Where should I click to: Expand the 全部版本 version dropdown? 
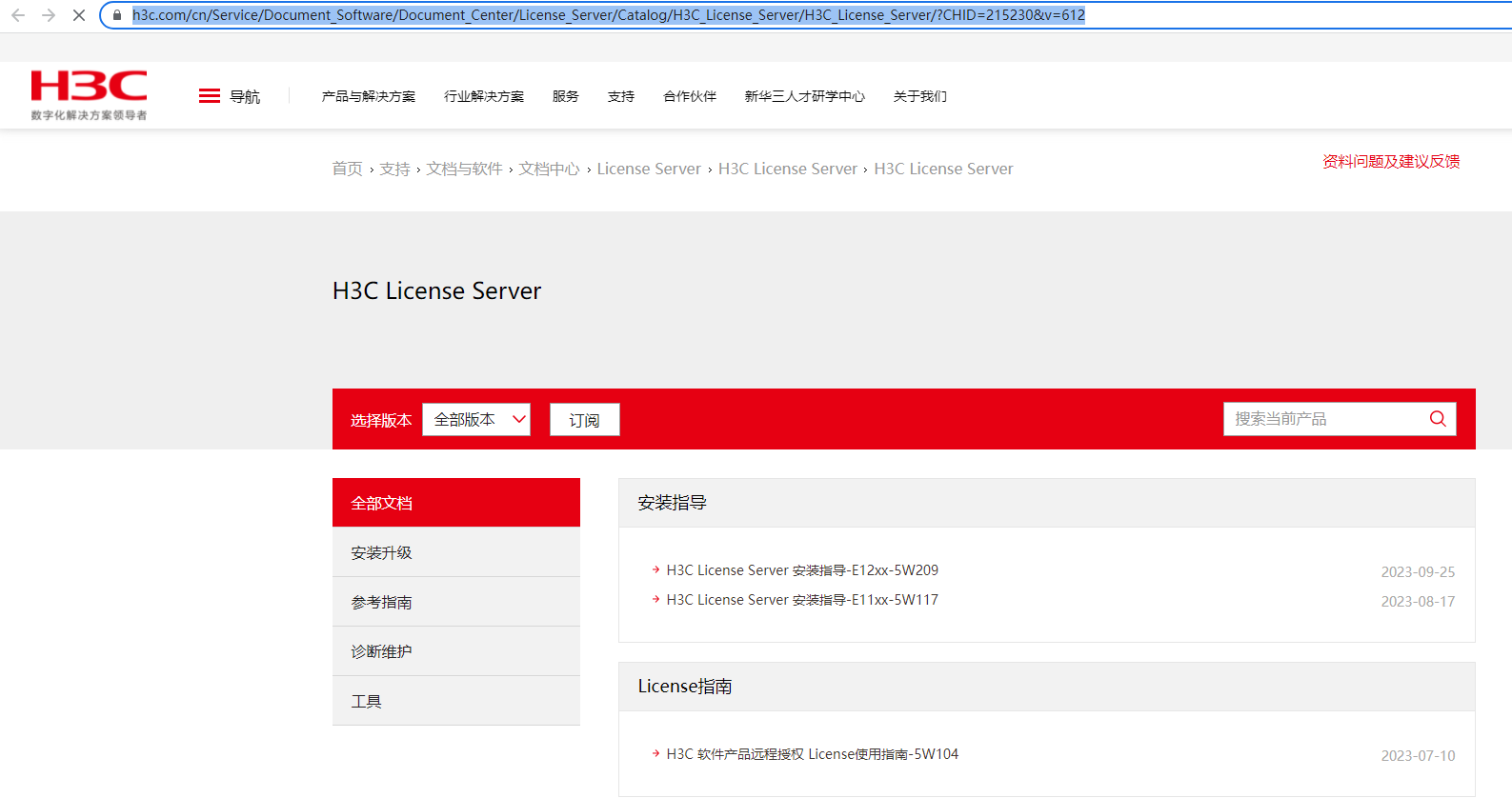pos(476,420)
